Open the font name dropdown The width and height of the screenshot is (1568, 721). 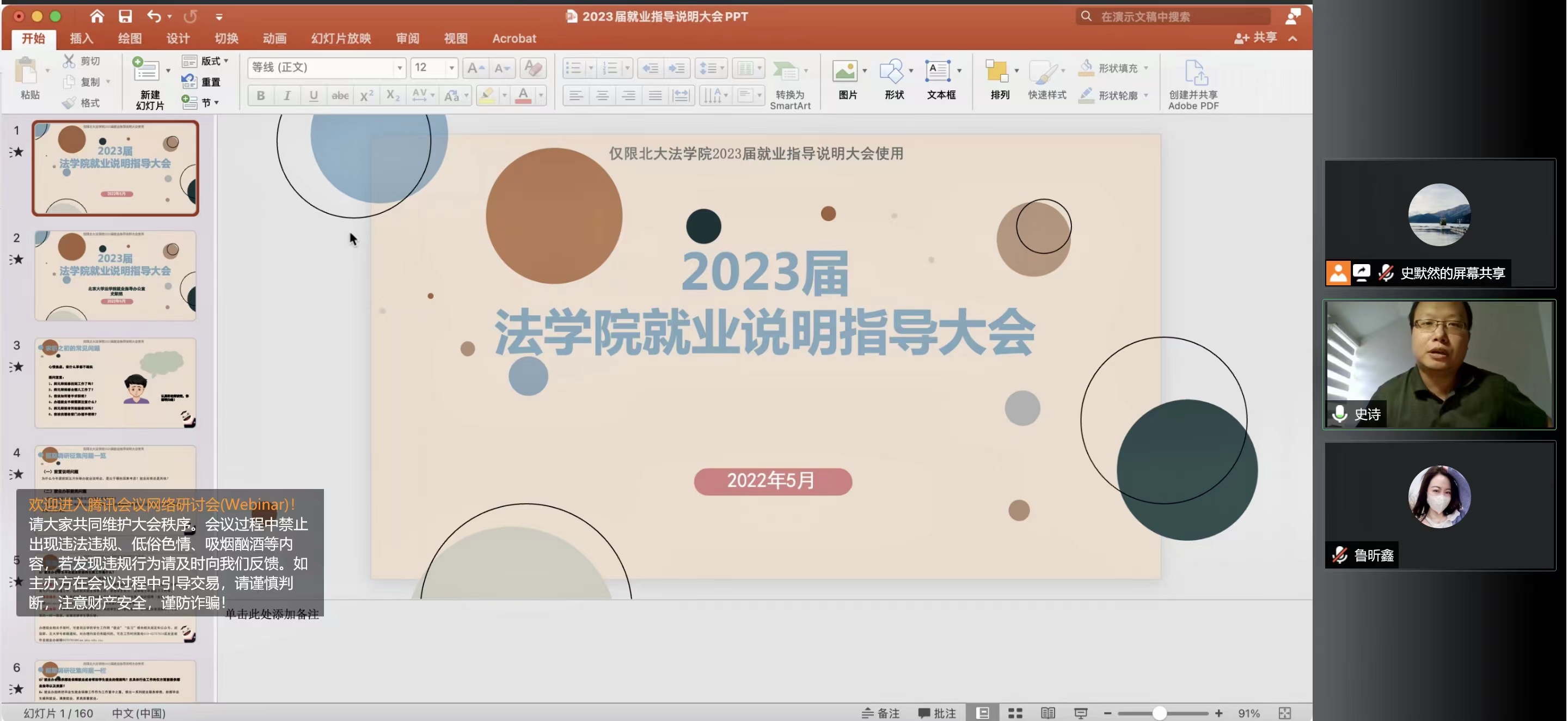[x=399, y=68]
